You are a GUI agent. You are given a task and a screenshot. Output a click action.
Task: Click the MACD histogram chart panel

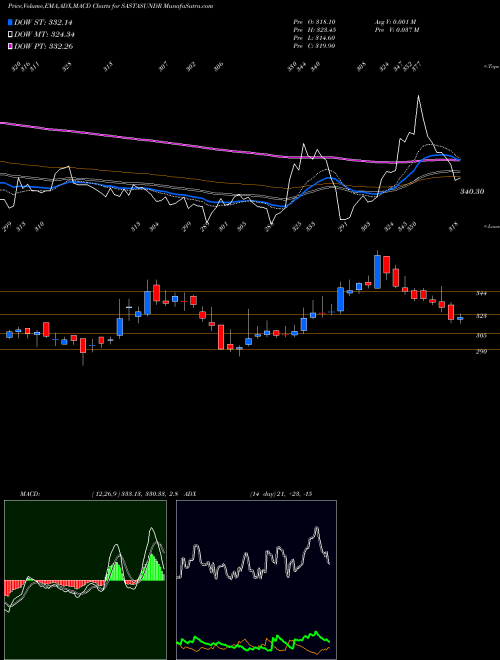click(85, 580)
